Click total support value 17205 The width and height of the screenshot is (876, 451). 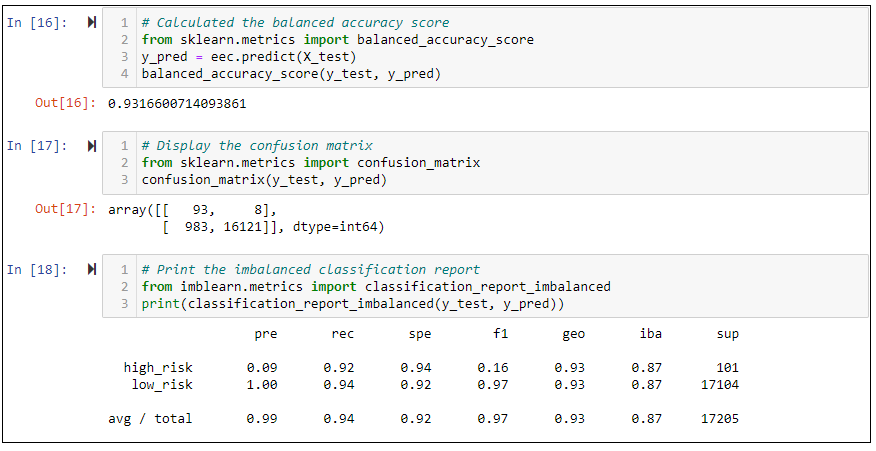click(x=720, y=419)
